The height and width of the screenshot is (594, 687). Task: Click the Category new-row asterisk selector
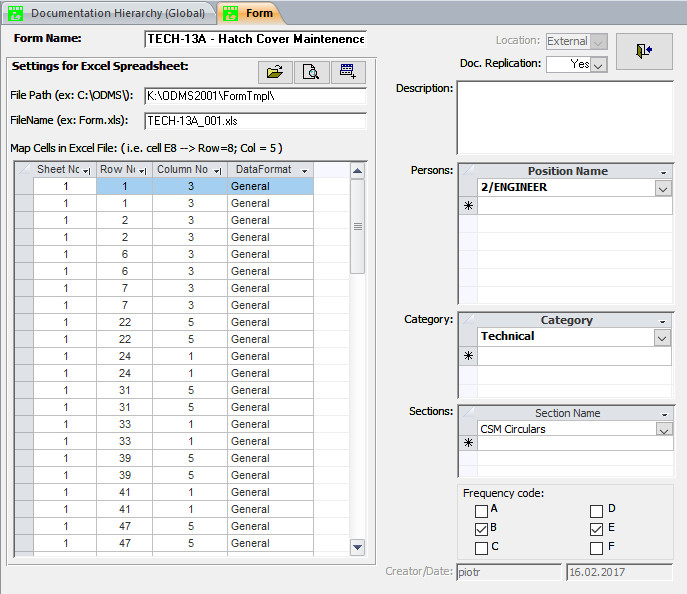[468, 355]
